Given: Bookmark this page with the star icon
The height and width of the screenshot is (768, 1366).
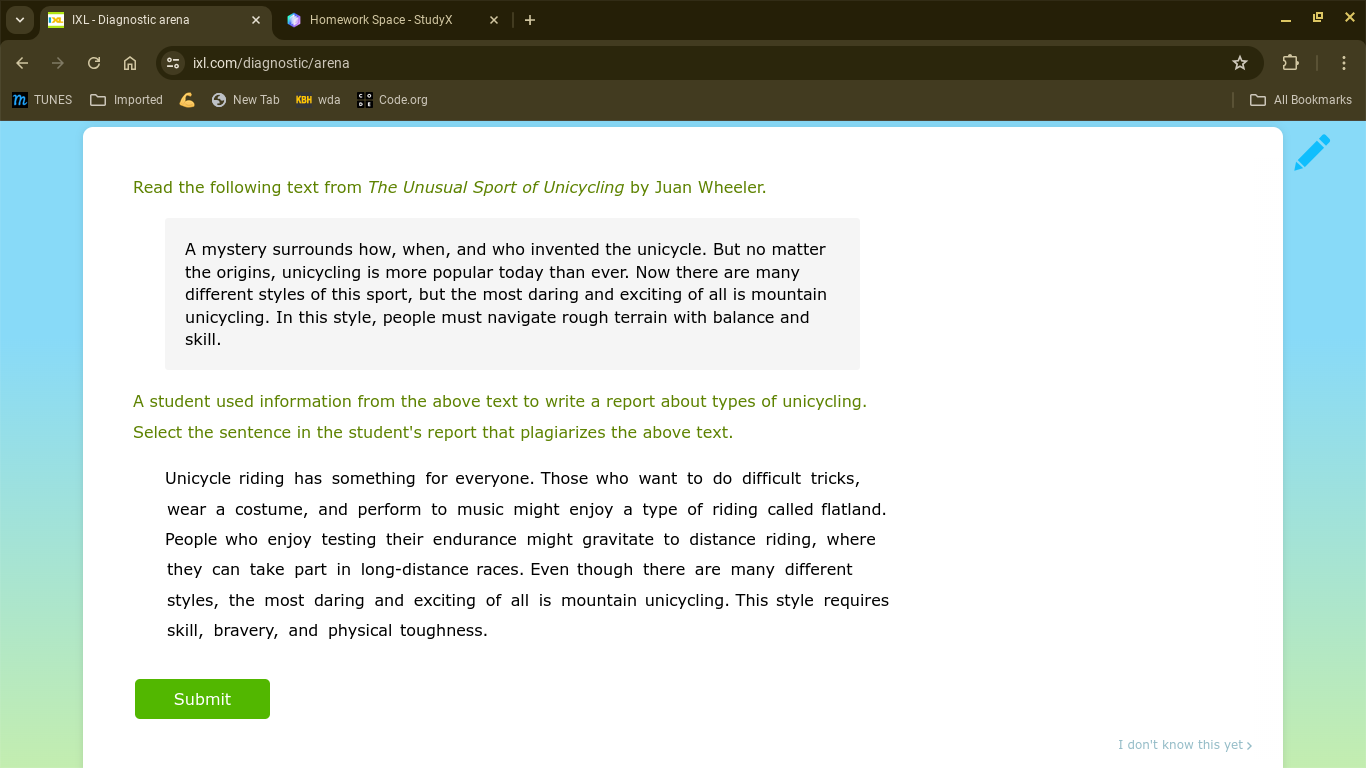Looking at the screenshot, I should [x=1240, y=63].
